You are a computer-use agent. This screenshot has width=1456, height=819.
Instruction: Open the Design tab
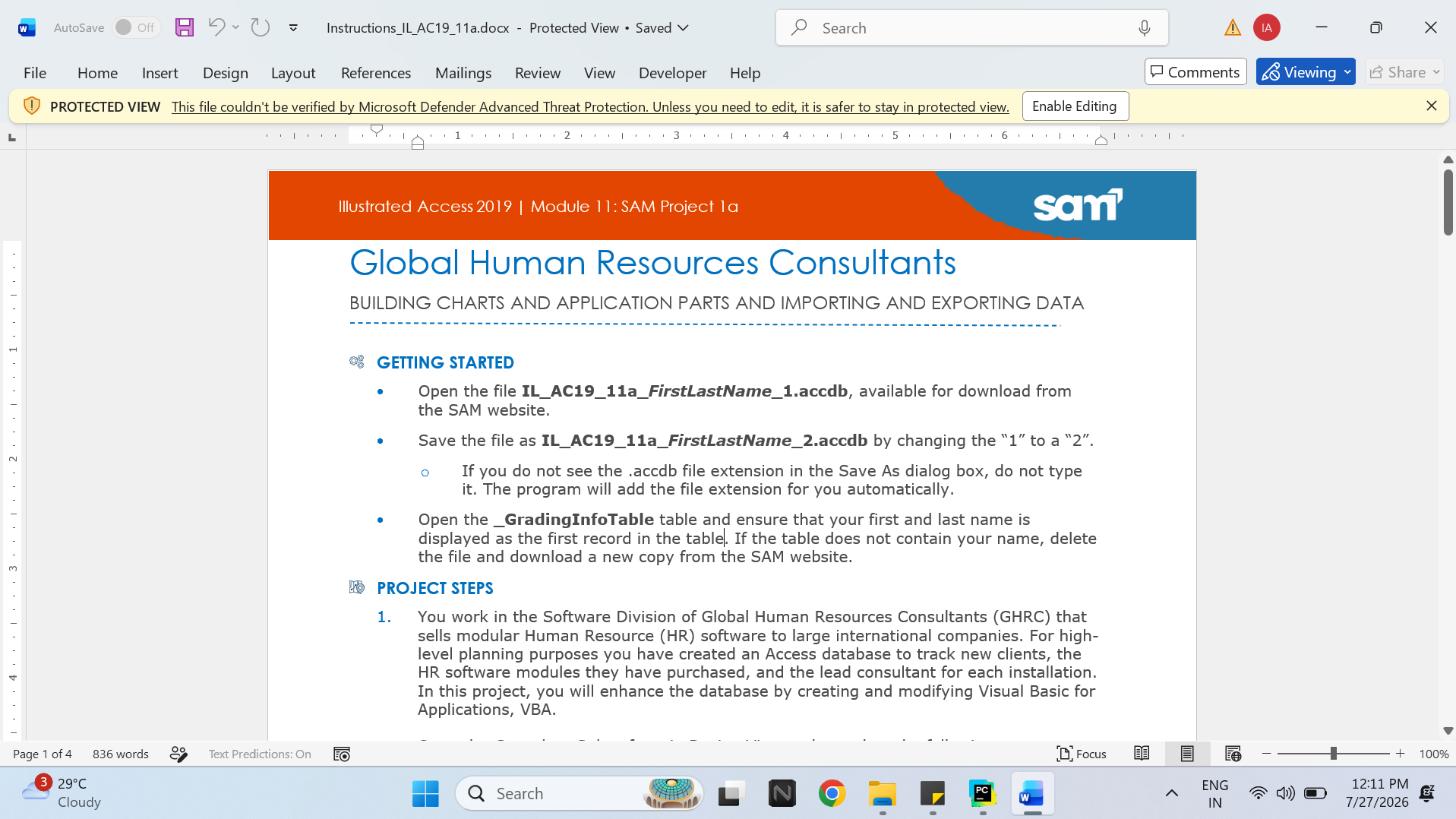(225, 73)
